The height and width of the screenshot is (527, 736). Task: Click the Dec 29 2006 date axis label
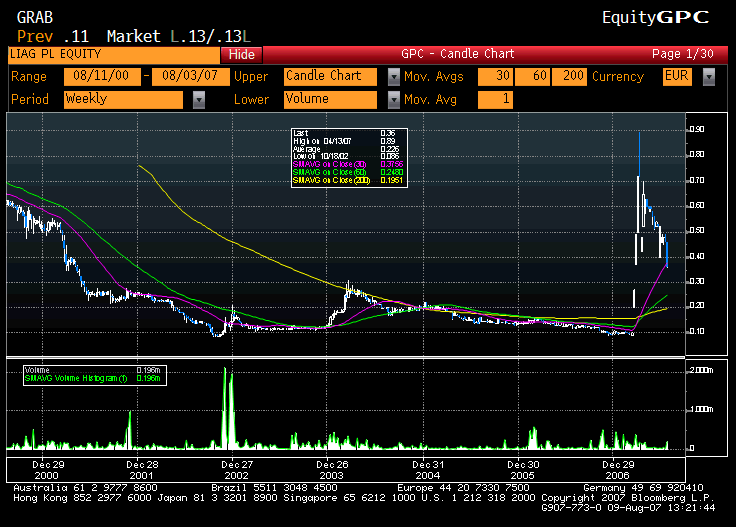point(618,470)
